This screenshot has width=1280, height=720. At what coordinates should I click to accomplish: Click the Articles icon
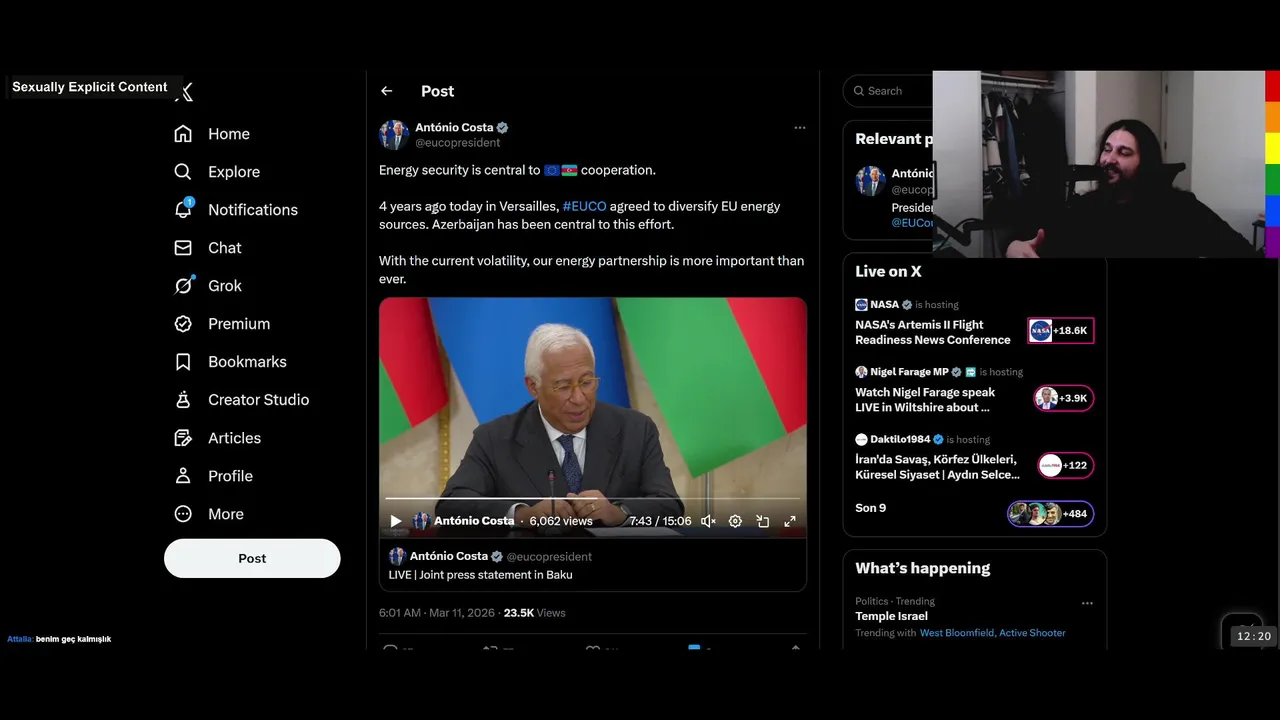tap(183, 438)
